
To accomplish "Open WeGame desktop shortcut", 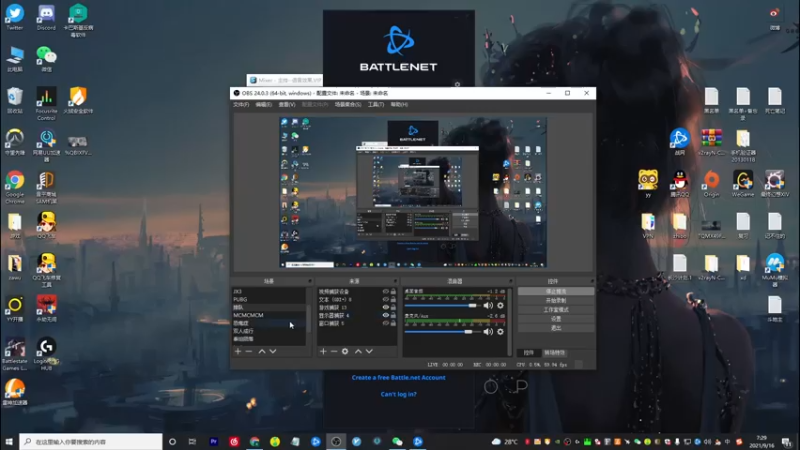I will point(743,184).
